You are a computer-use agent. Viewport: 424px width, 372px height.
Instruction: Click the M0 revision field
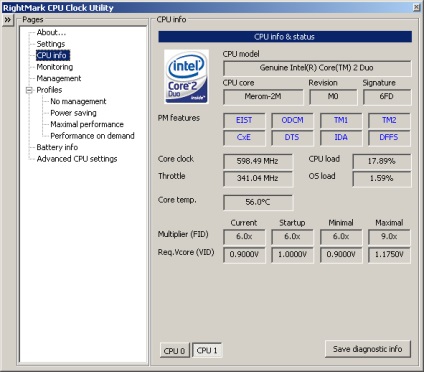(333, 97)
